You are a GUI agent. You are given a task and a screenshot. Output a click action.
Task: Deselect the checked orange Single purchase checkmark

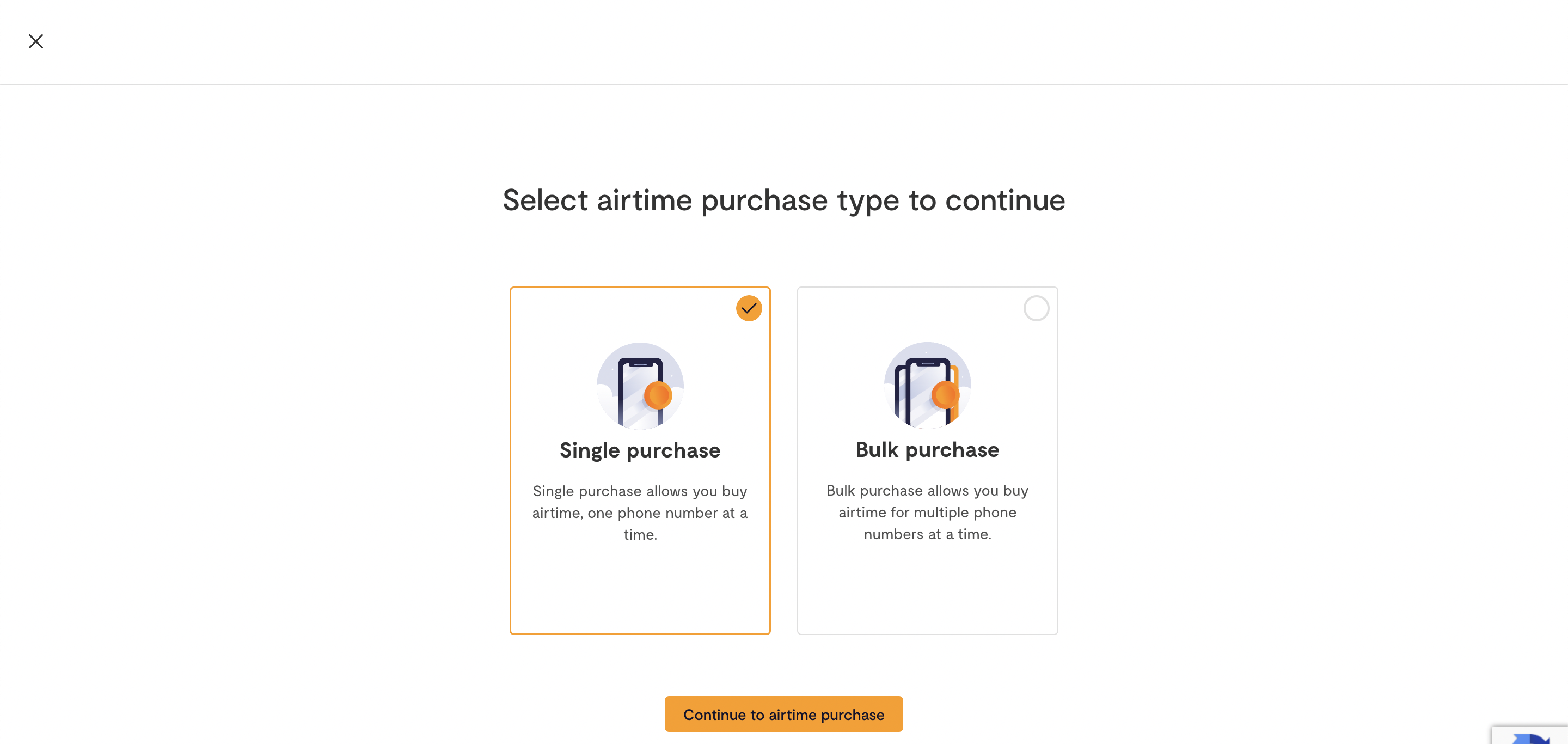[749, 308]
